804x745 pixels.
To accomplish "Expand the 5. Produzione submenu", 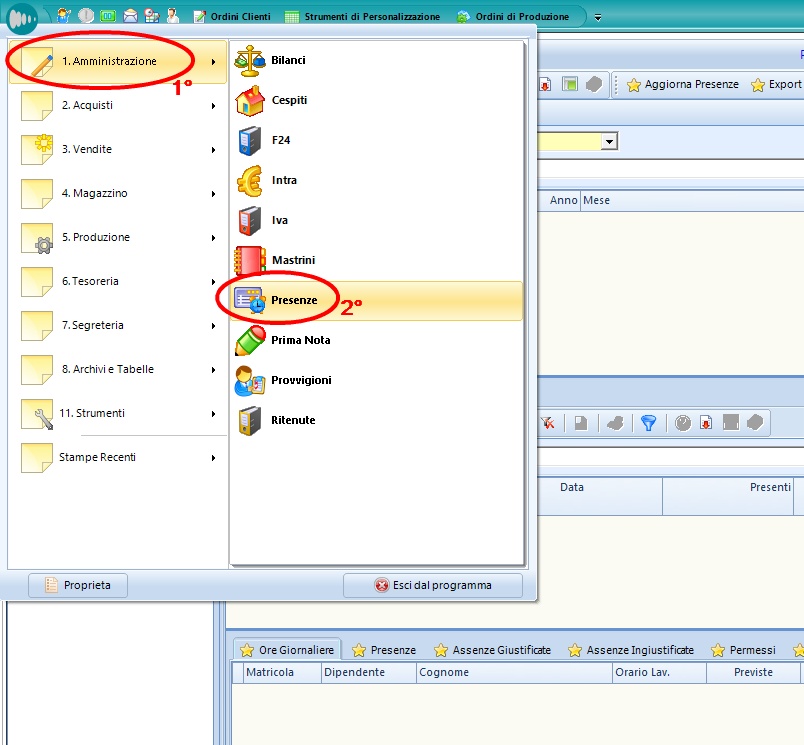I will (118, 237).
